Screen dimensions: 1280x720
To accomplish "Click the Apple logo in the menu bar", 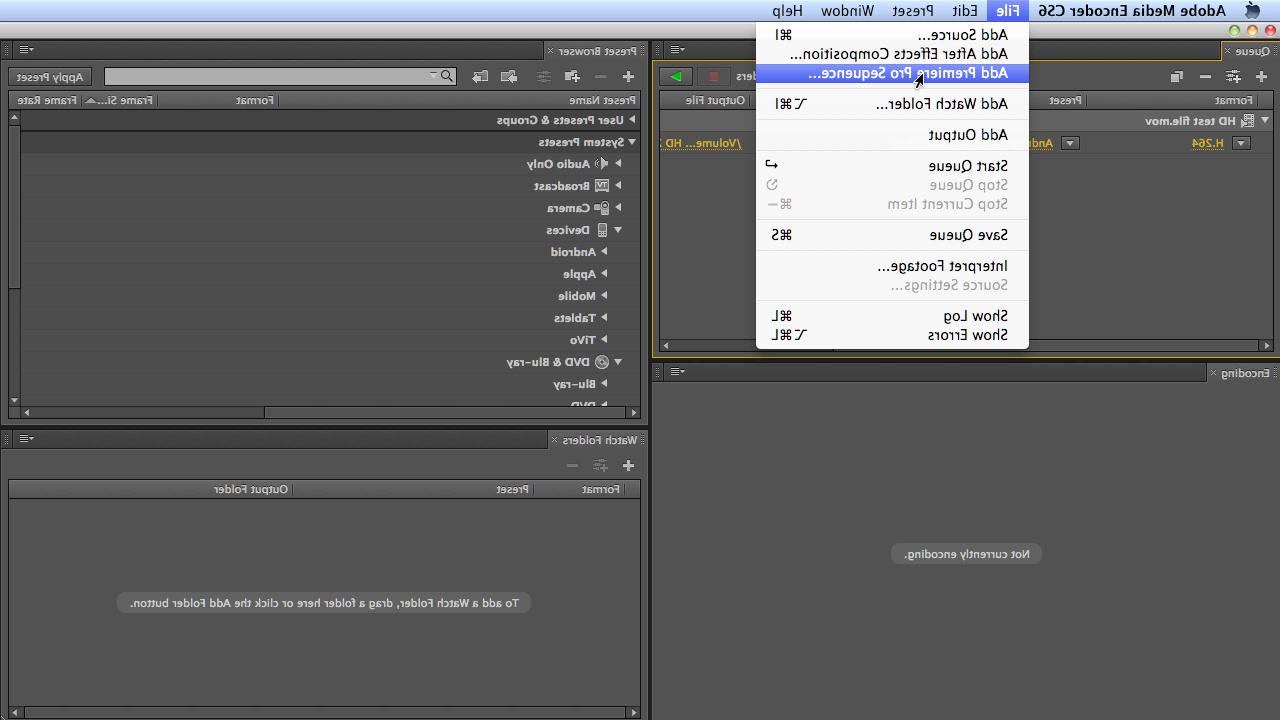I will [x=1252, y=10].
